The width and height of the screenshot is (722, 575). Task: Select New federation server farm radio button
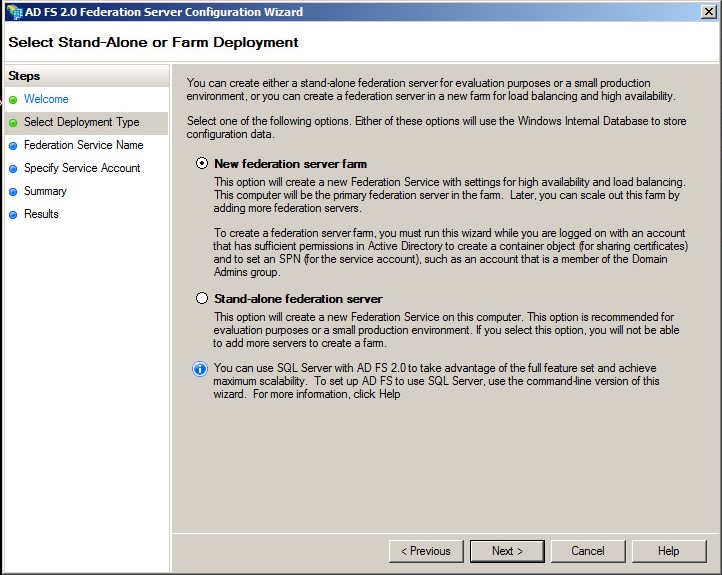click(202, 163)
